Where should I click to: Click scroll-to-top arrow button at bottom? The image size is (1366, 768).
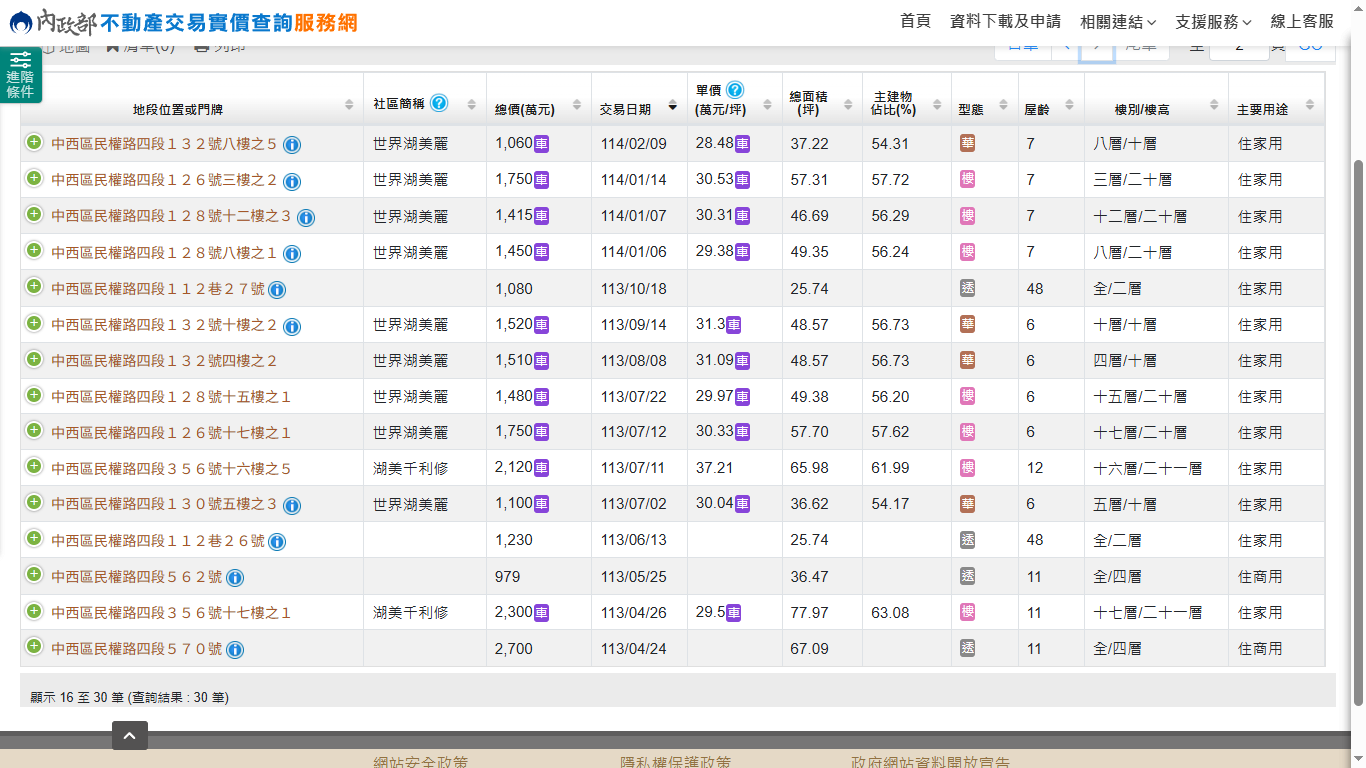[x=130, y=736]
